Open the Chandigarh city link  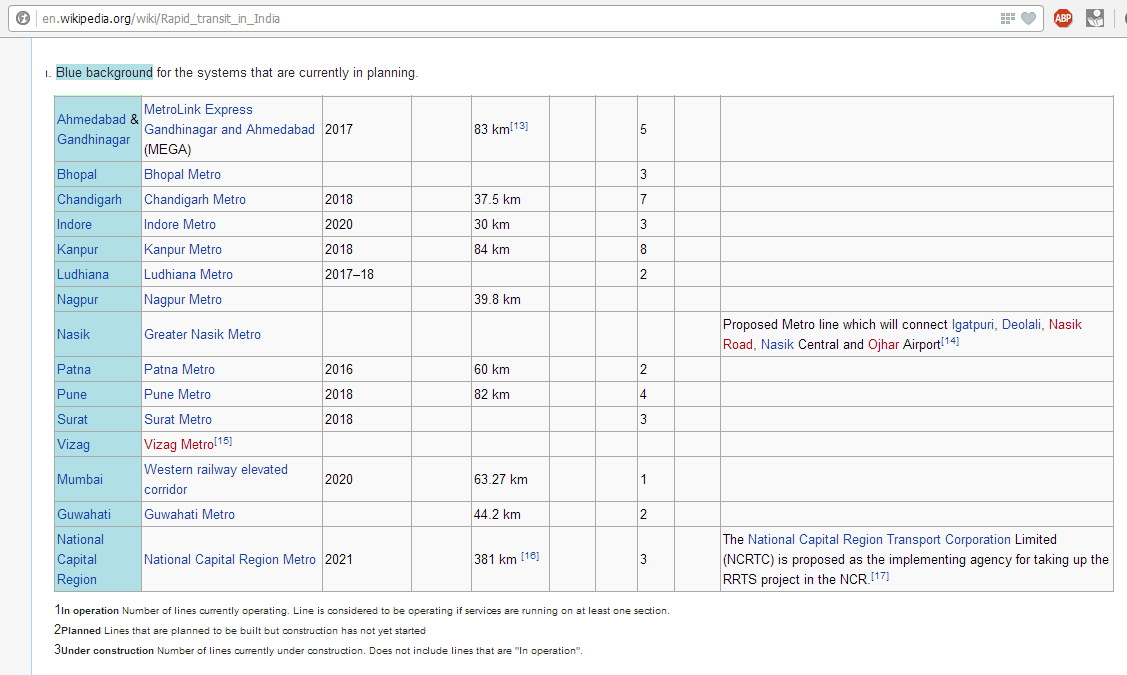[x=89, y=199]
